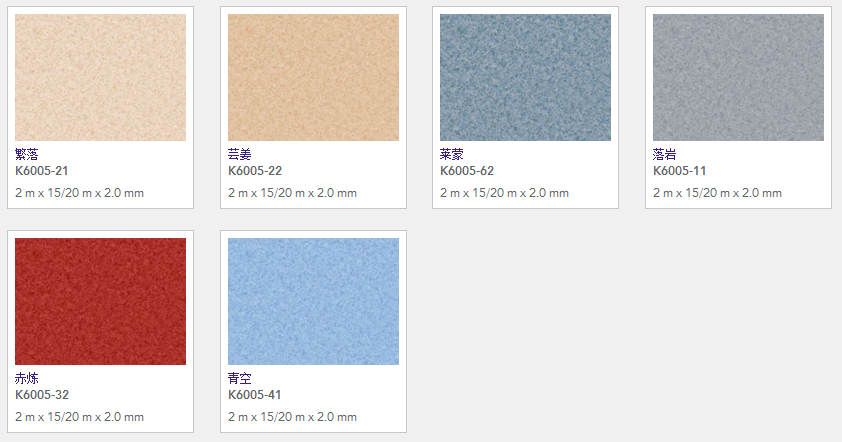Select the K6005-62 product code text

pyautogui.click(x=467, y=171)
